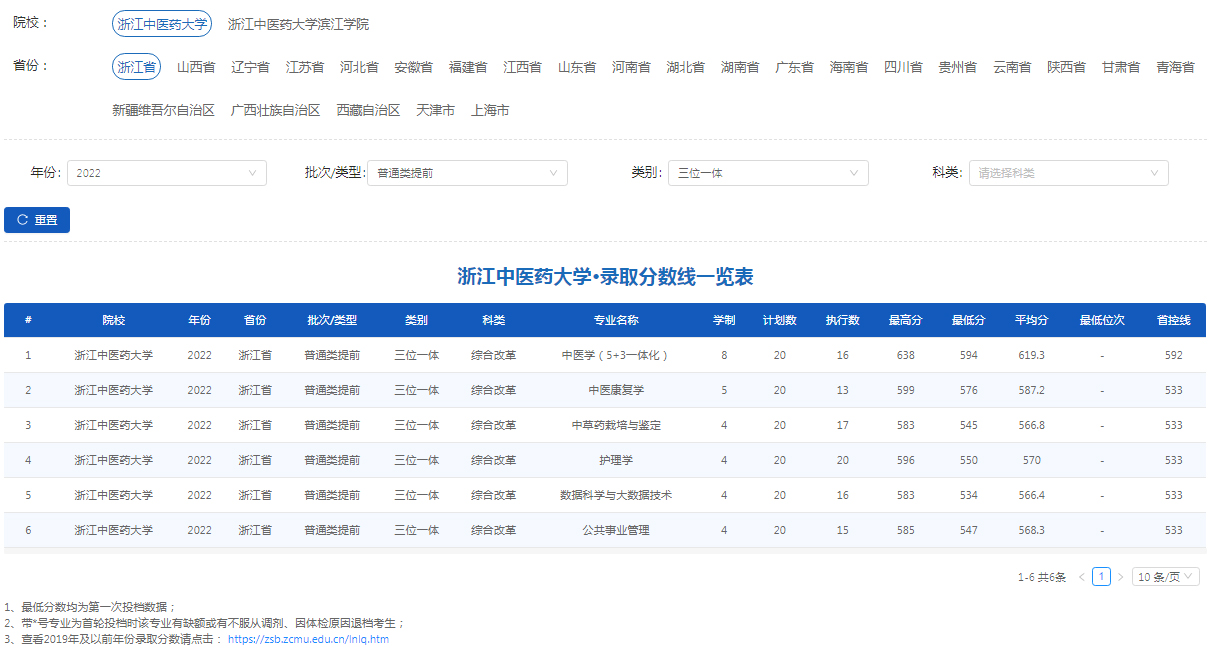The height and width of the screenshot is (654, 1210).
Task: Select 上海市 municipality
Action: [x=490, y=110]
